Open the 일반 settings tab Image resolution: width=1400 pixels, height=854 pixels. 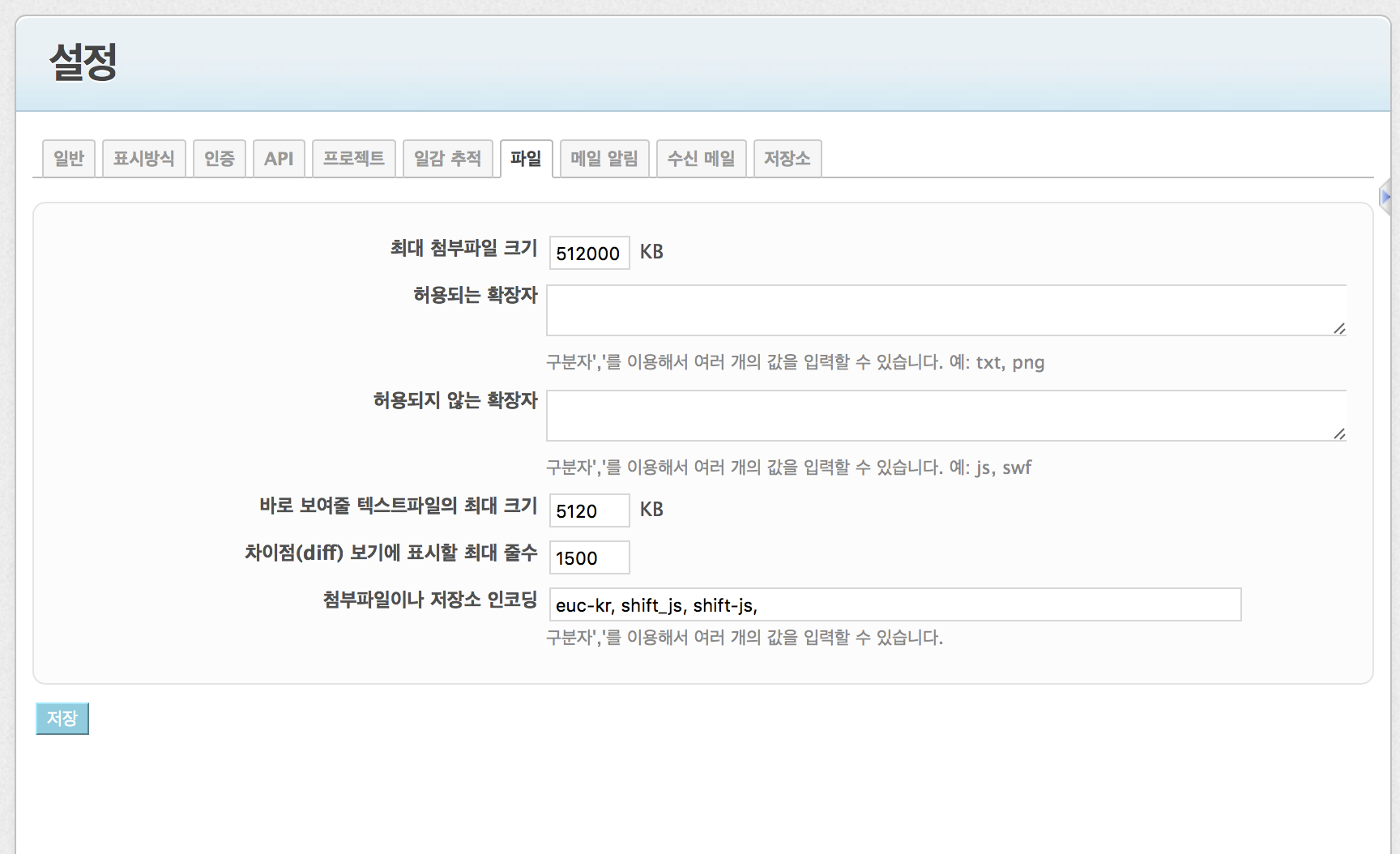pos(69,159)
